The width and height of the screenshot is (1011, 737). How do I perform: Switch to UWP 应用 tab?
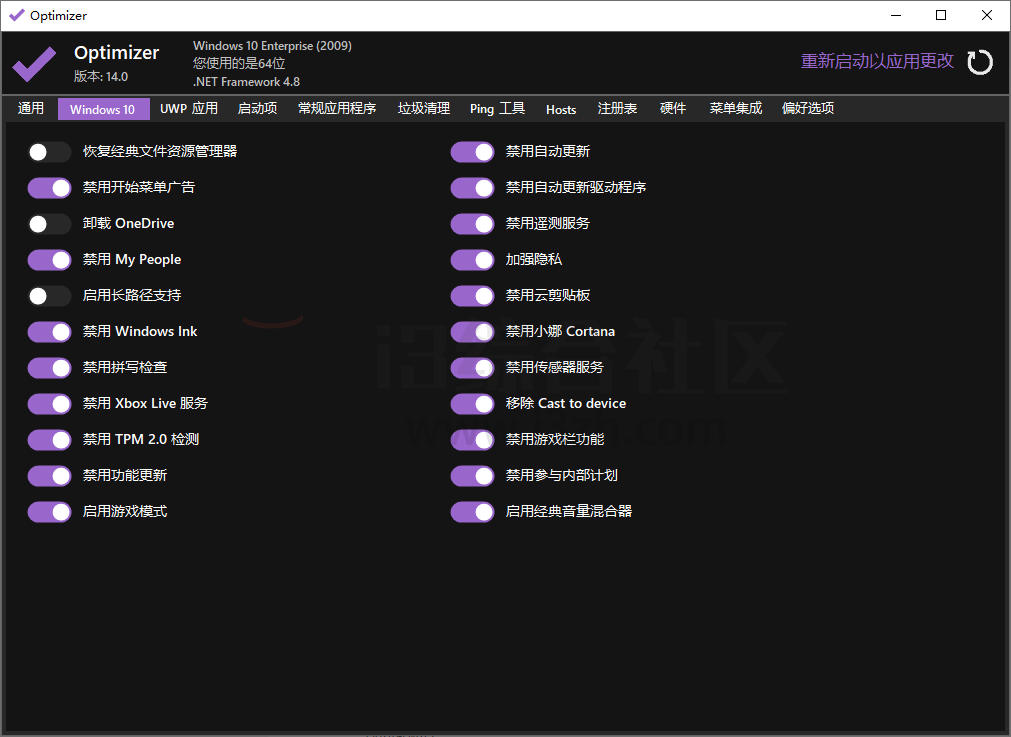pos(189,108)
